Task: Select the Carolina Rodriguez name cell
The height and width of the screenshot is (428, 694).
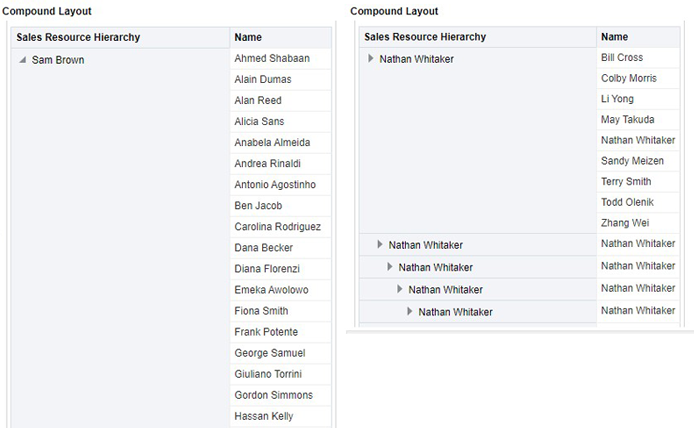Action: click(281, 227)
